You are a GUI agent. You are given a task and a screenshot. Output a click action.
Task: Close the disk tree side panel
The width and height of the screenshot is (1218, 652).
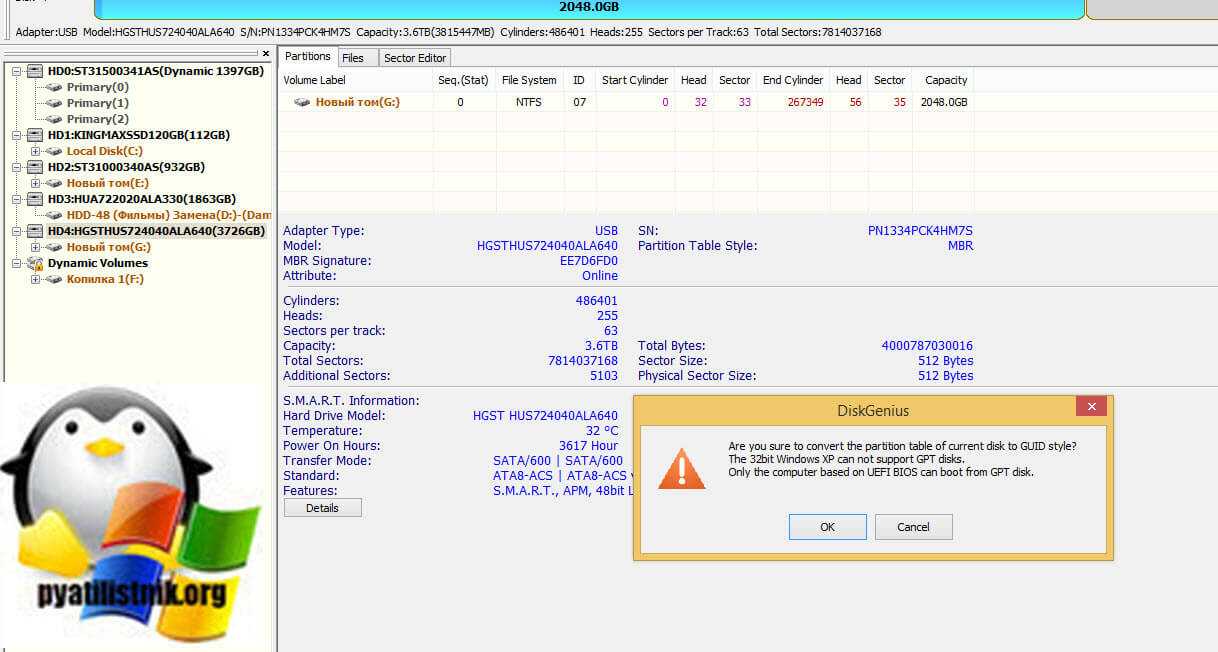(x=265, y=54)
